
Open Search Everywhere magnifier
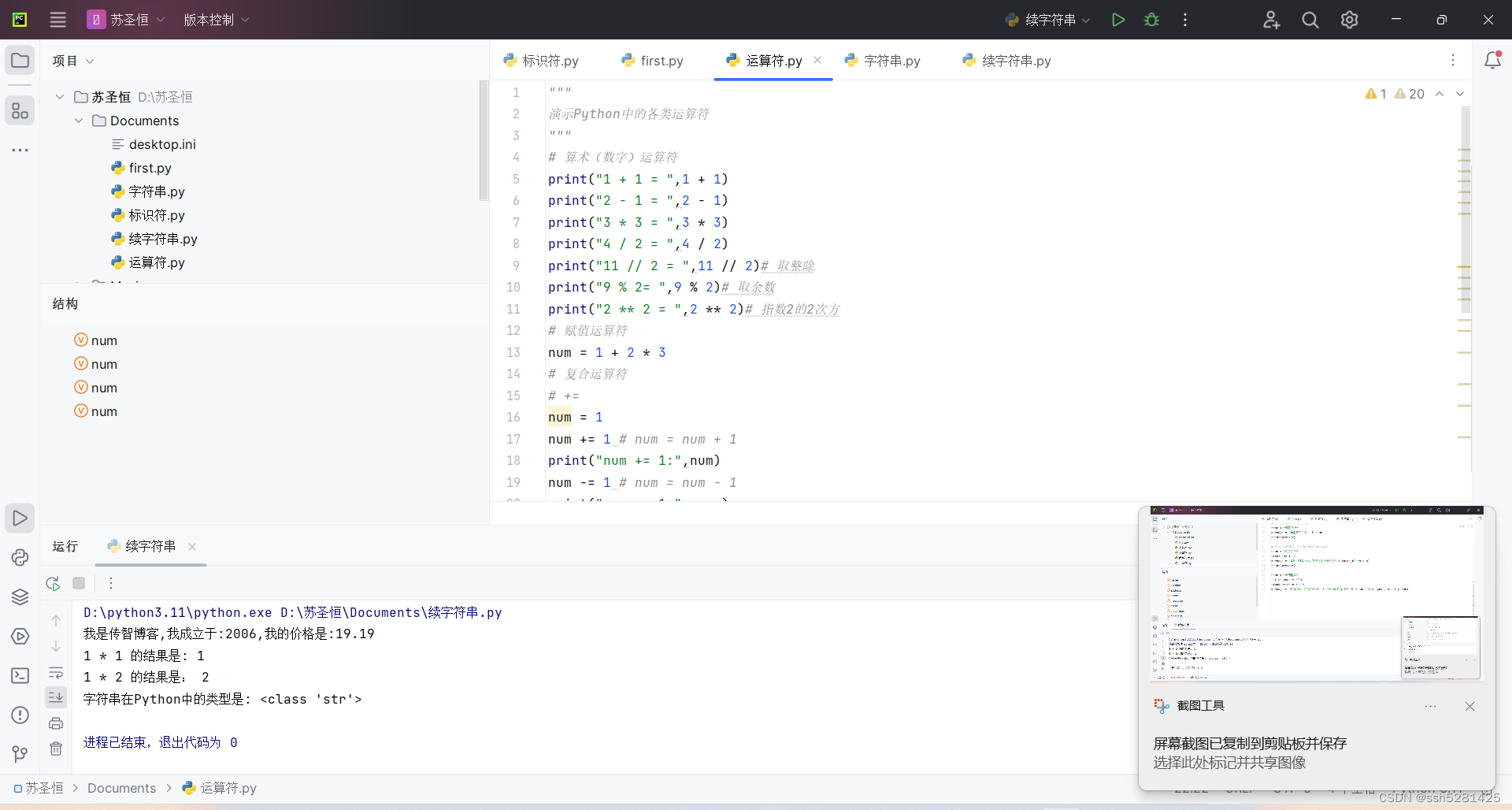tap(1310, 20)
